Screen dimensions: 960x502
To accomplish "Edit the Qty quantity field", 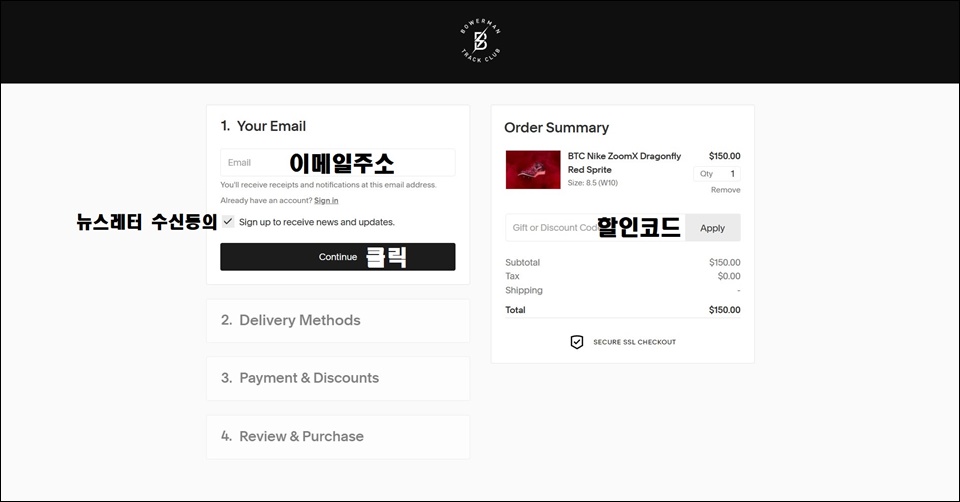I will (x=717, y=174).
